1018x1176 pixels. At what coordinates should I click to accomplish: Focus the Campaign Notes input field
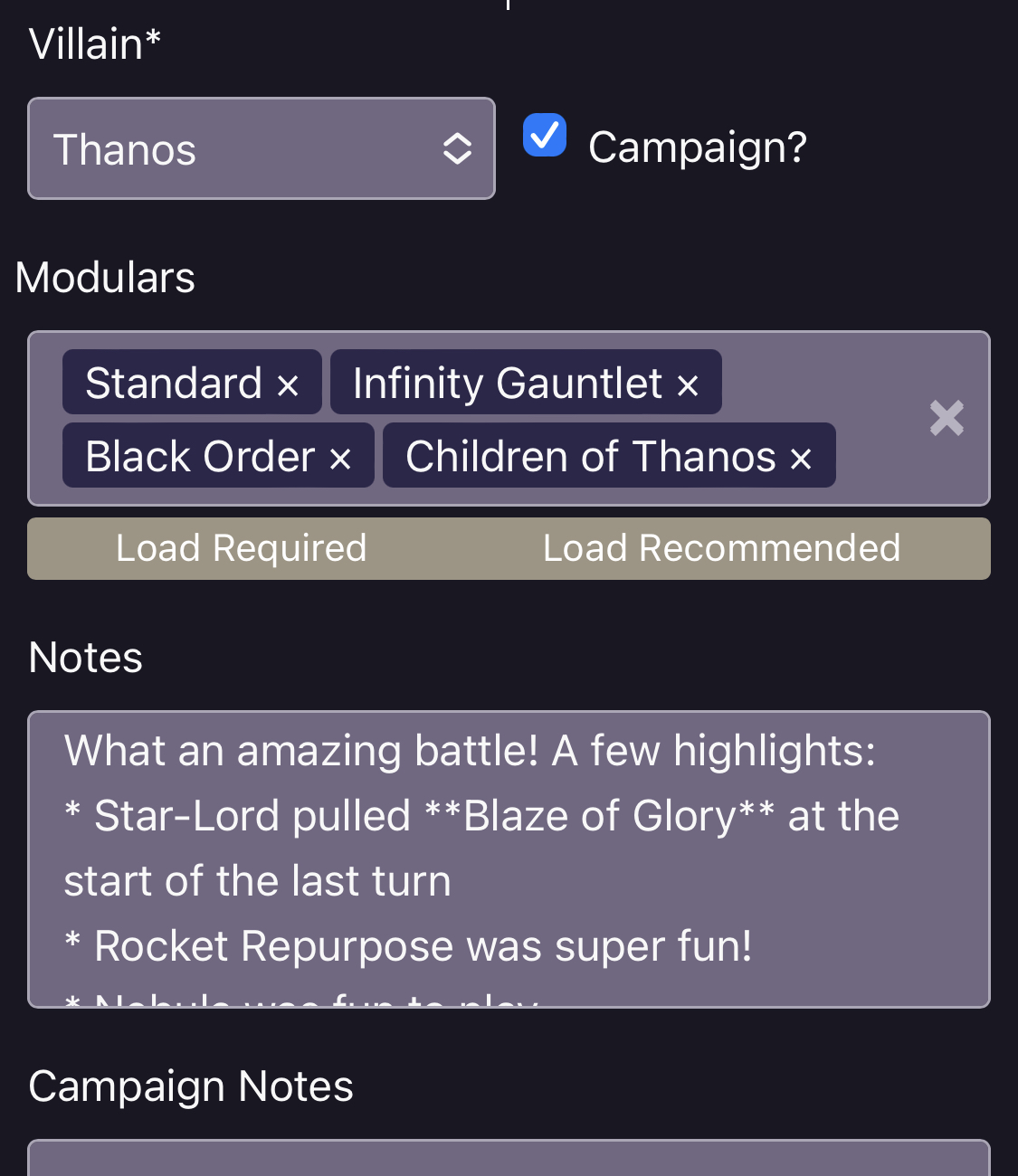[x=509, y=1162]
